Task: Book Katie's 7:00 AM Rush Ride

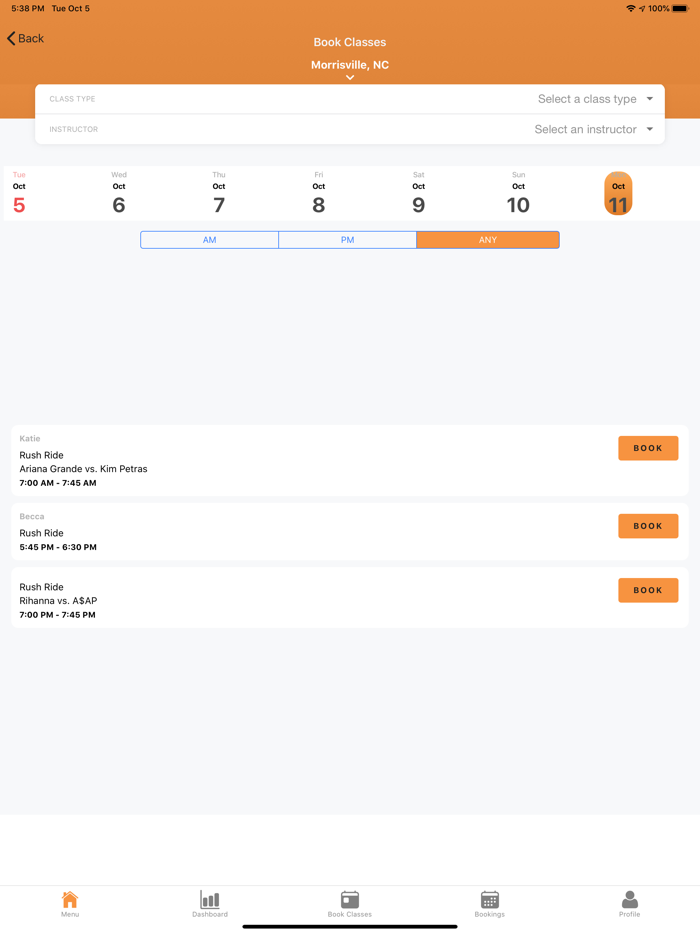Action: pyautogui.click(x=648, y=448)
